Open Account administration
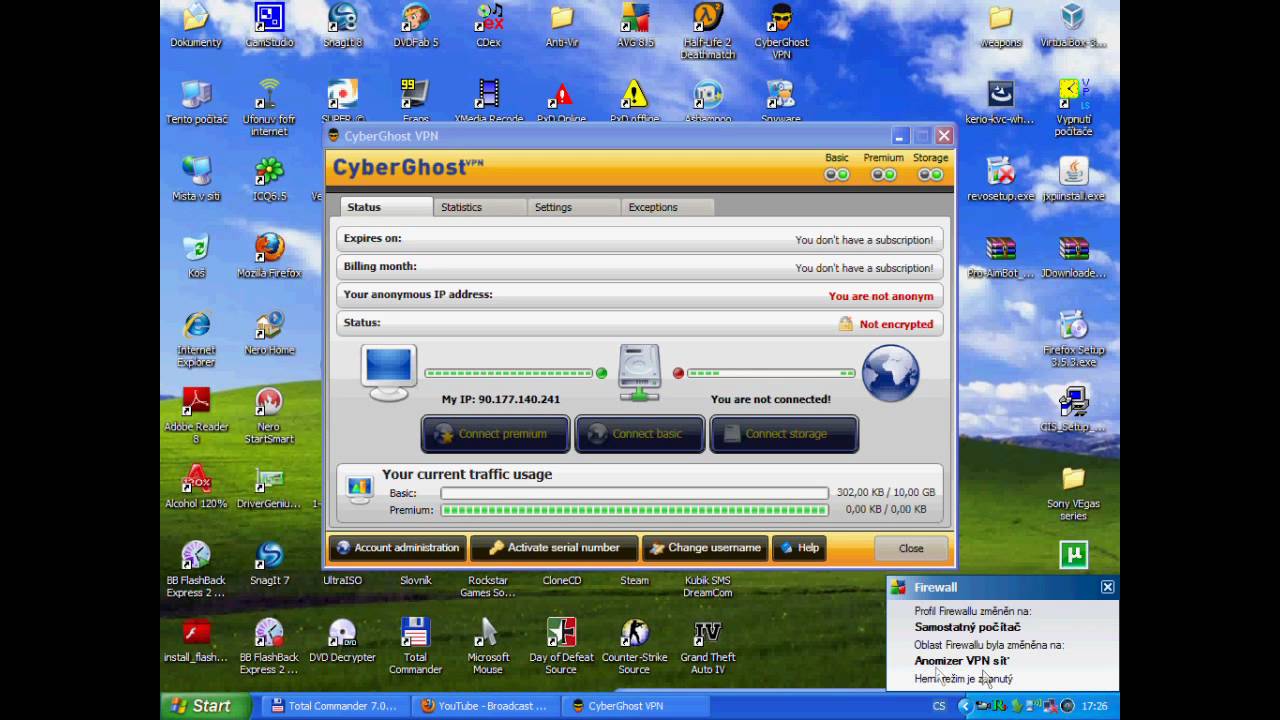This screenshot has width=1280, height=720. [x=398, y=548]
